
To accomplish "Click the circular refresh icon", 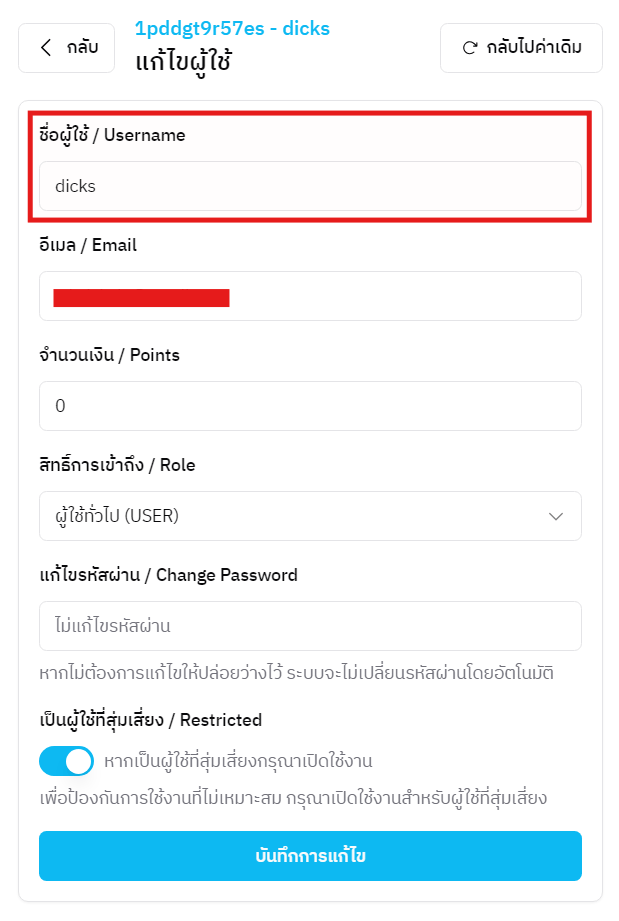I will click(469, 48).
